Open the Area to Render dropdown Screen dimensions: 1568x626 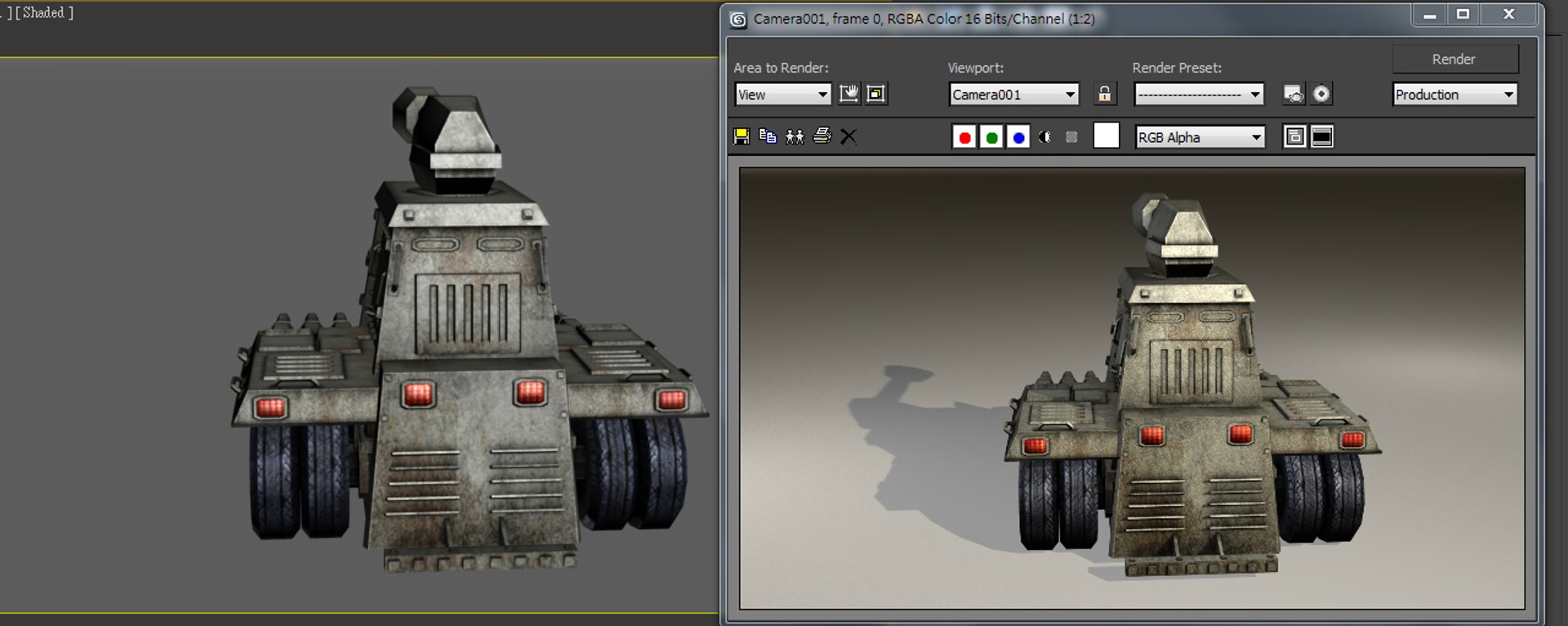point(782,95)
